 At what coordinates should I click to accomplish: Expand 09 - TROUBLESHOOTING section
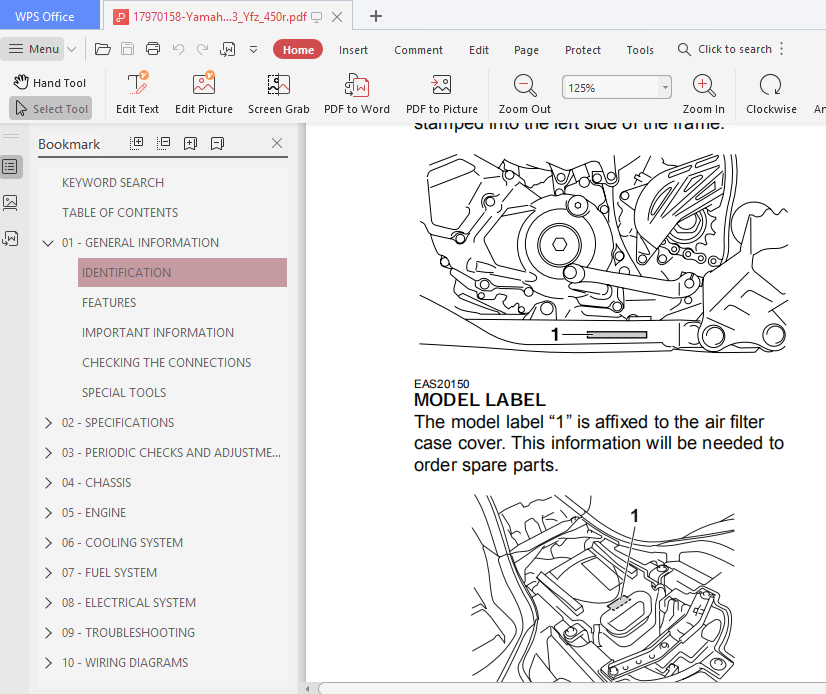[x=48, y=633]
